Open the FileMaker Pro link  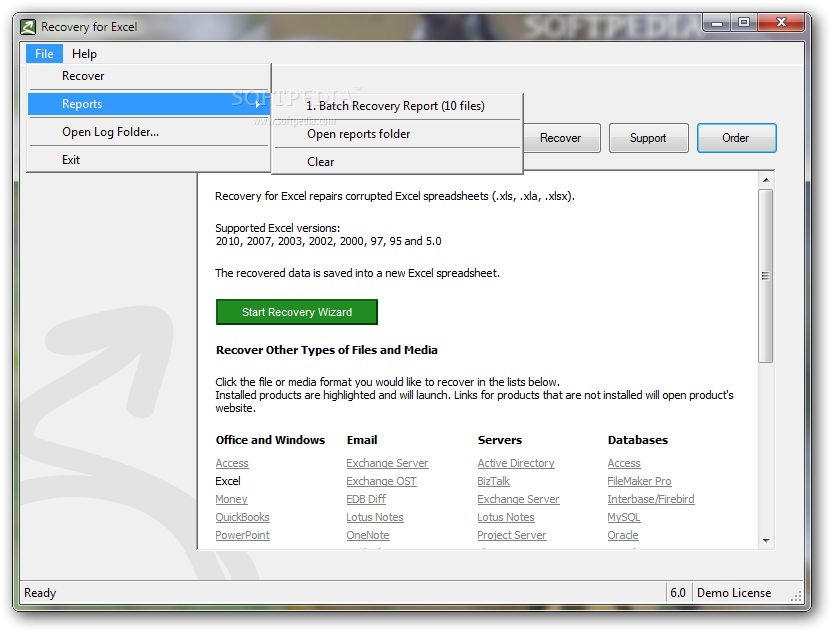pos(639,481)
